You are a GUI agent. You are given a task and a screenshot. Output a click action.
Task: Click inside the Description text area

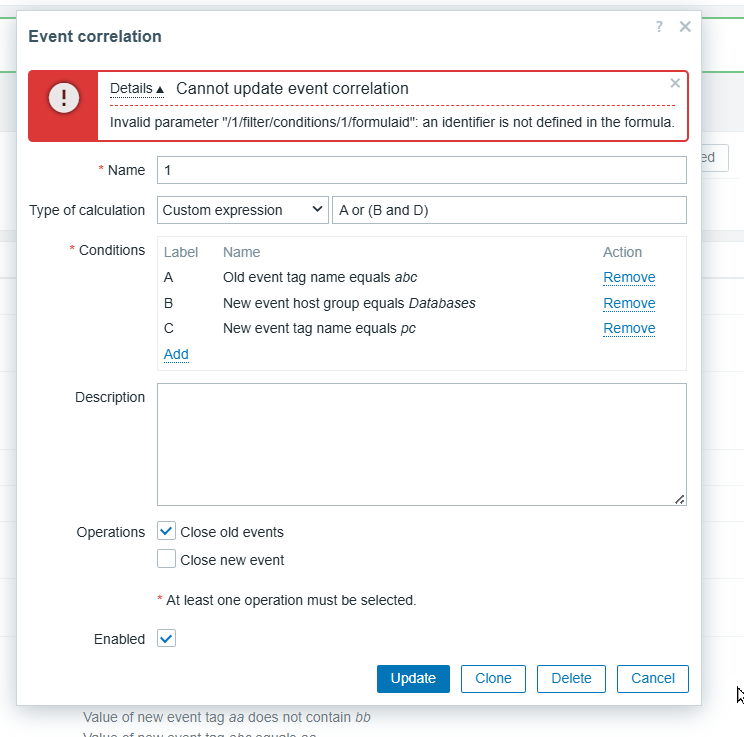(421, 444)
